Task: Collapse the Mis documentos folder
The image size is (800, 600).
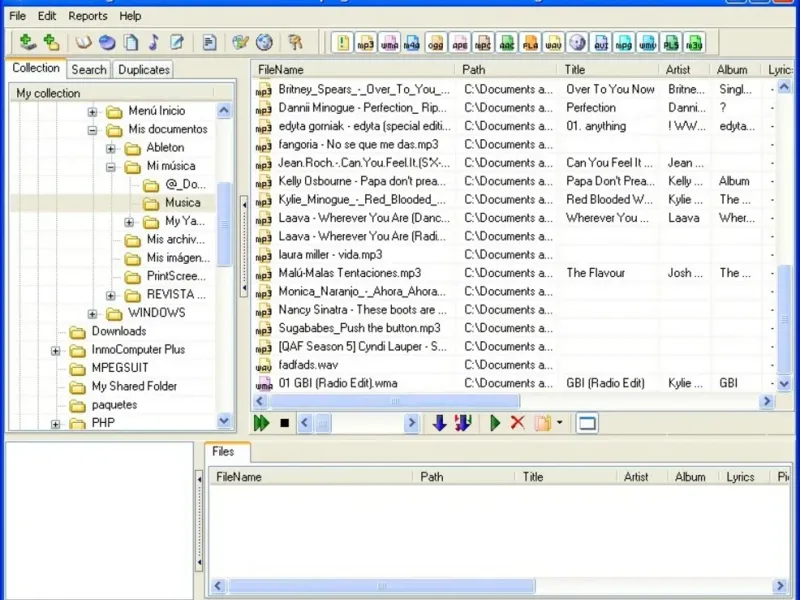Action: pyautogui.click(x=92, y=130)
